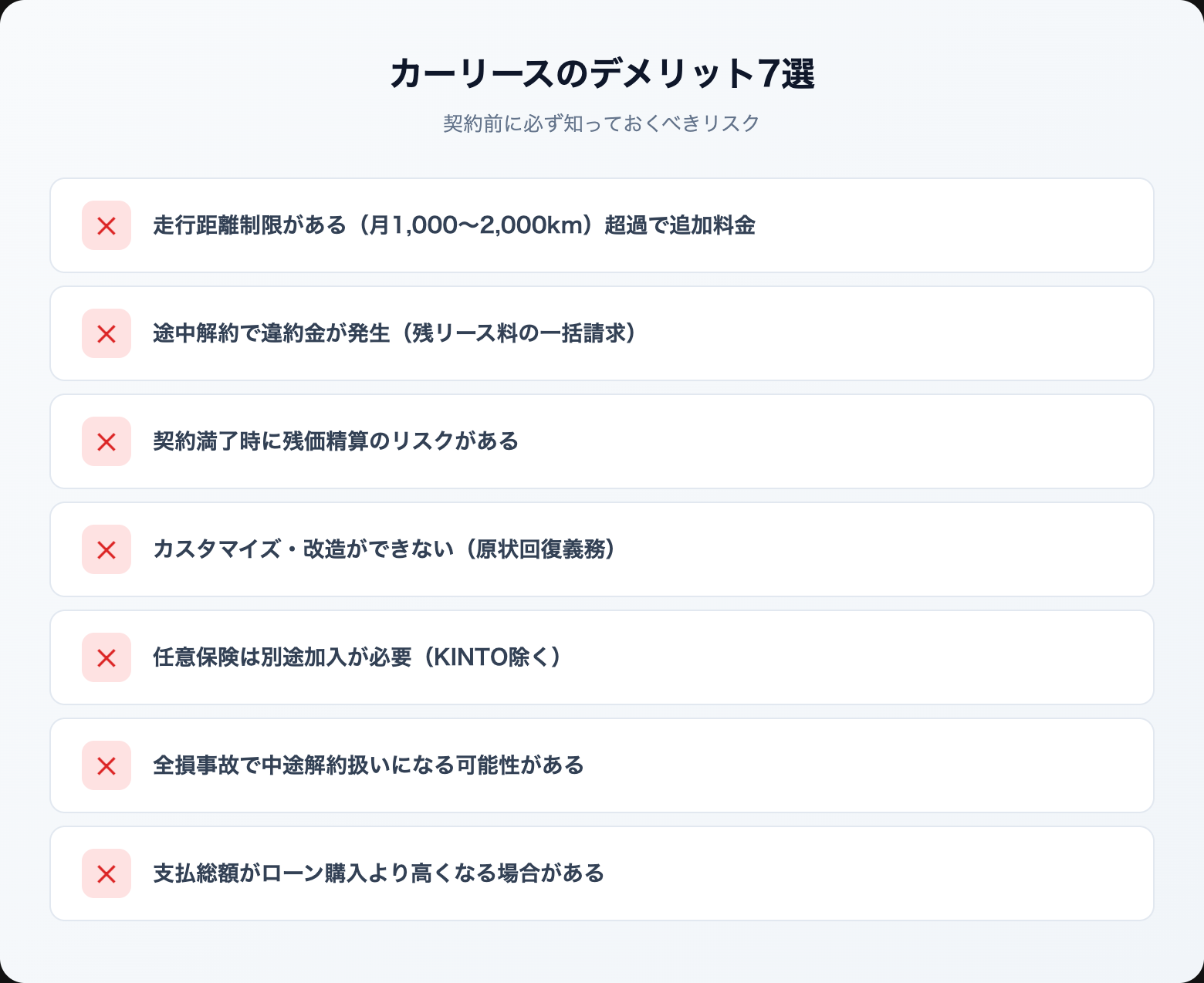The width and height of the screenshot is (1204, 983).
Task: Click the X icon beside 走行距離制限がある
Action: tap(107, 226)
